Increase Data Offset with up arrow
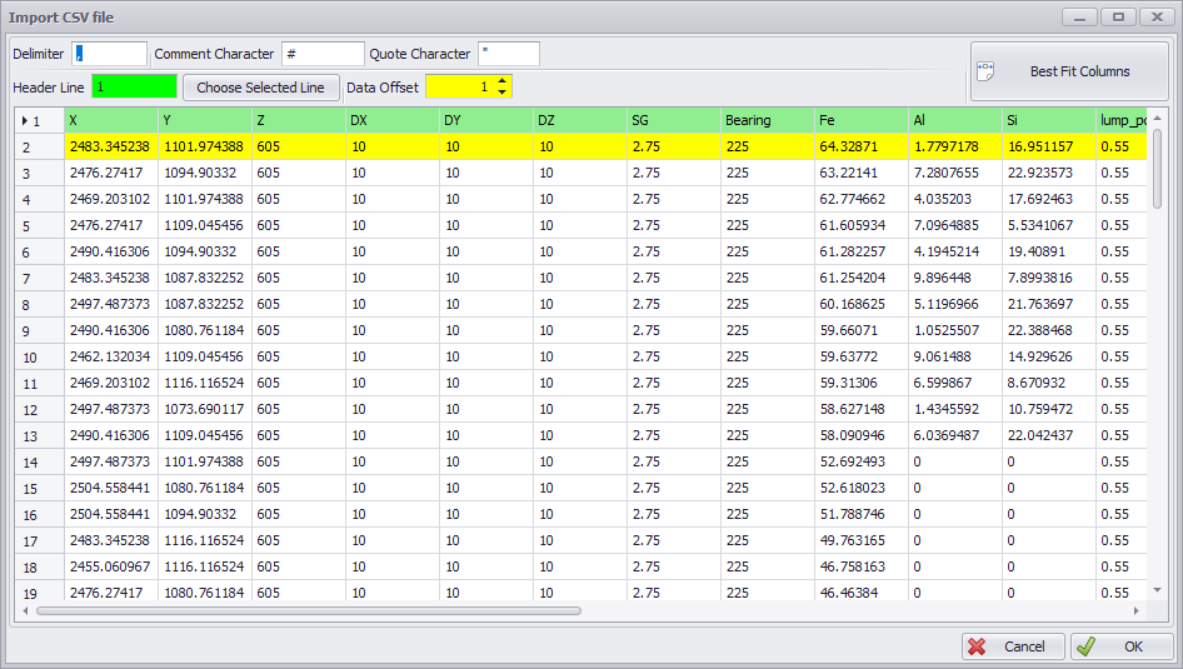 pyautogui.click(x=503, y=81)
